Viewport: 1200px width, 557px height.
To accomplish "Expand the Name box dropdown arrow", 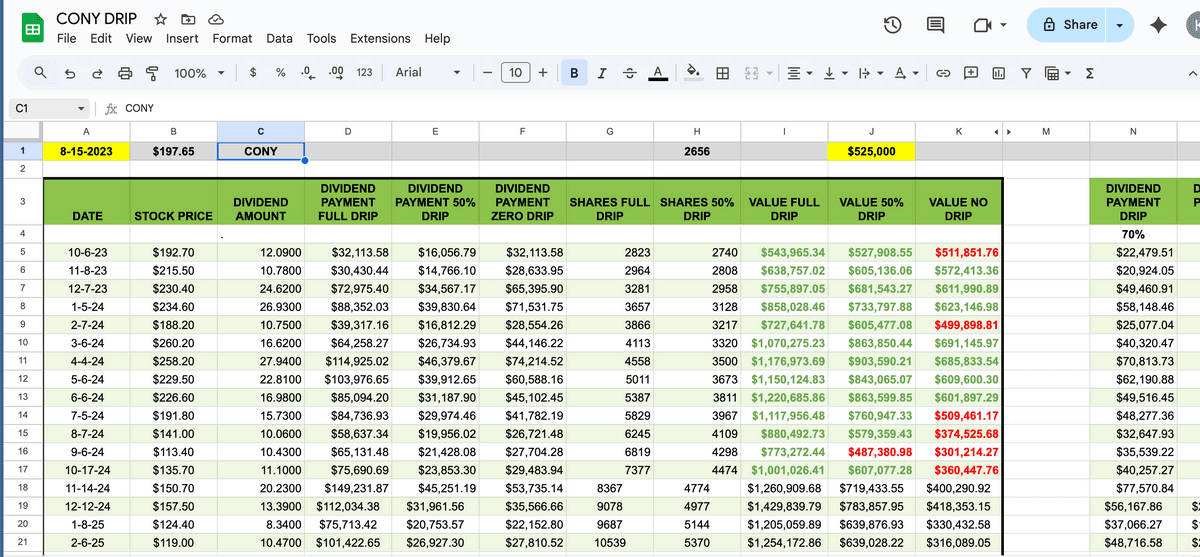I will tap(81, 108).
